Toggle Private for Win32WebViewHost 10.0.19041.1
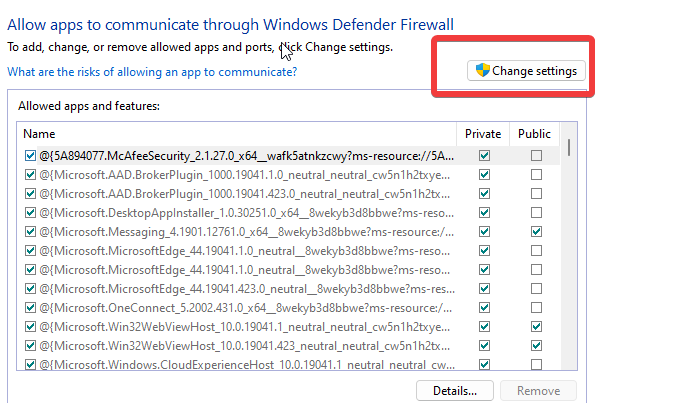Image resolution: width=688 pixels, height=403 pixels. click(x=484, y=327)
